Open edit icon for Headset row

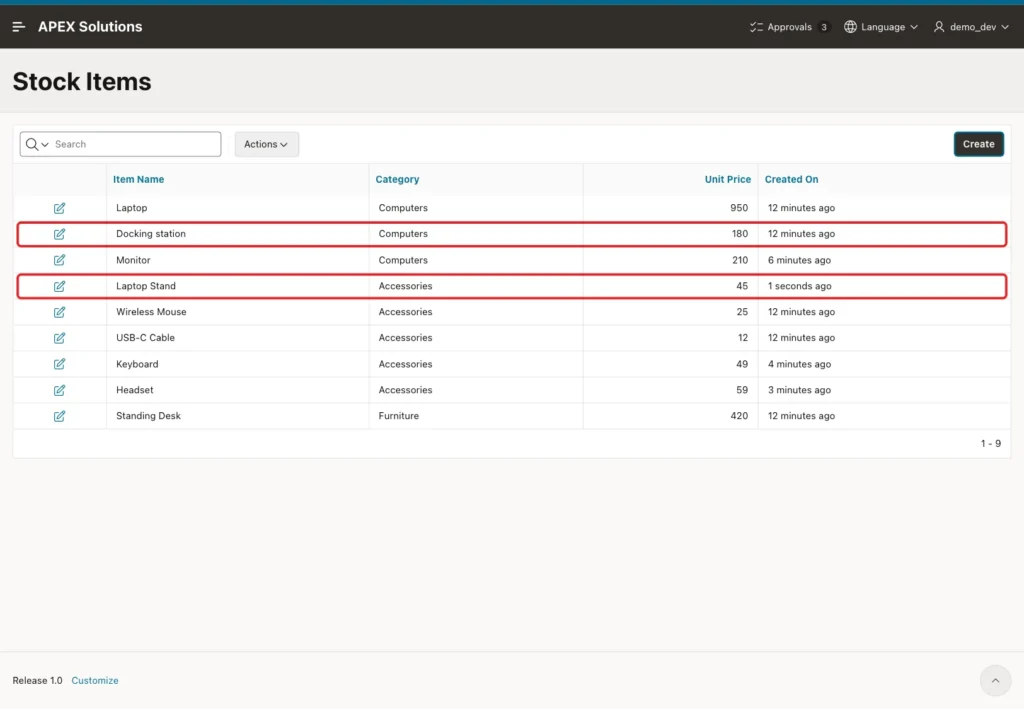pos(59,390)
